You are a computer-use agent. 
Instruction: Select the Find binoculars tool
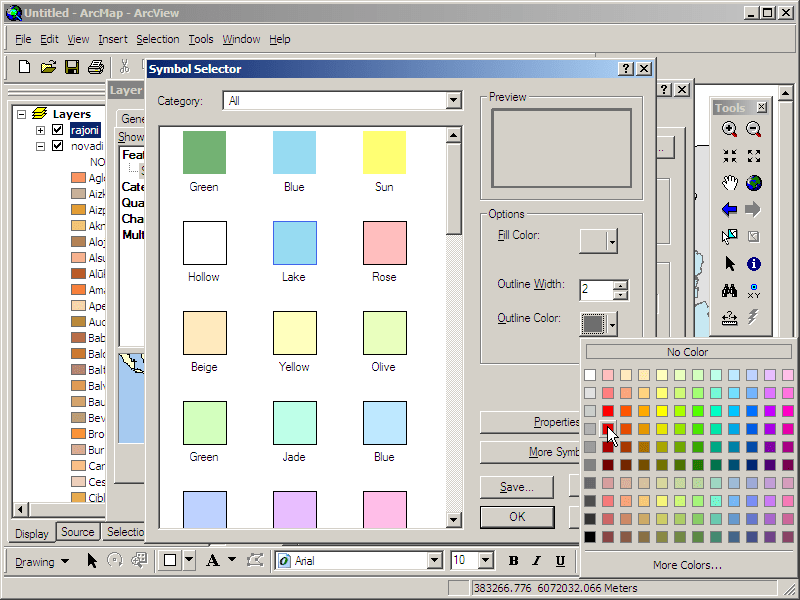pyautogui.click(x=730, y=291)
